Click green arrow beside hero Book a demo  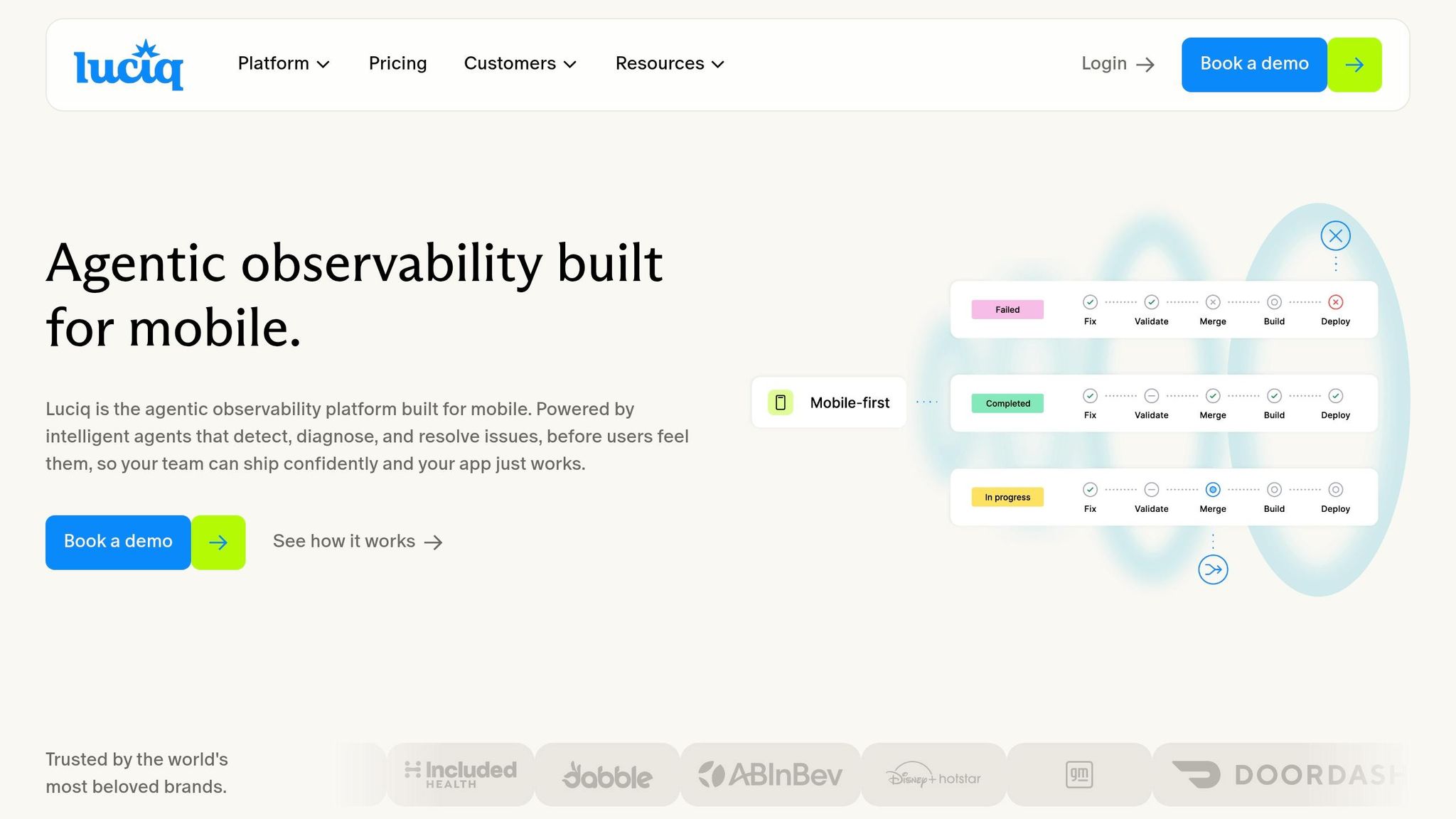point(218,542)
